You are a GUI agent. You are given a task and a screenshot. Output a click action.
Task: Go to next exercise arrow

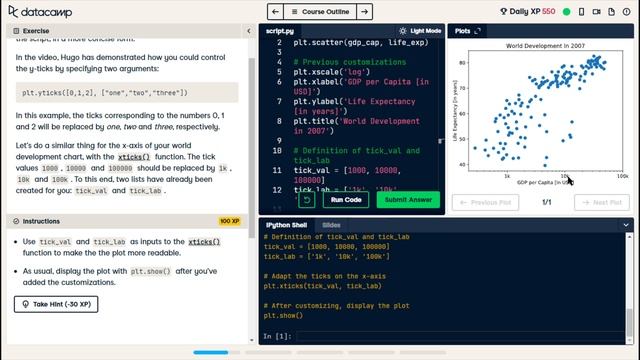tap(364, 12)
